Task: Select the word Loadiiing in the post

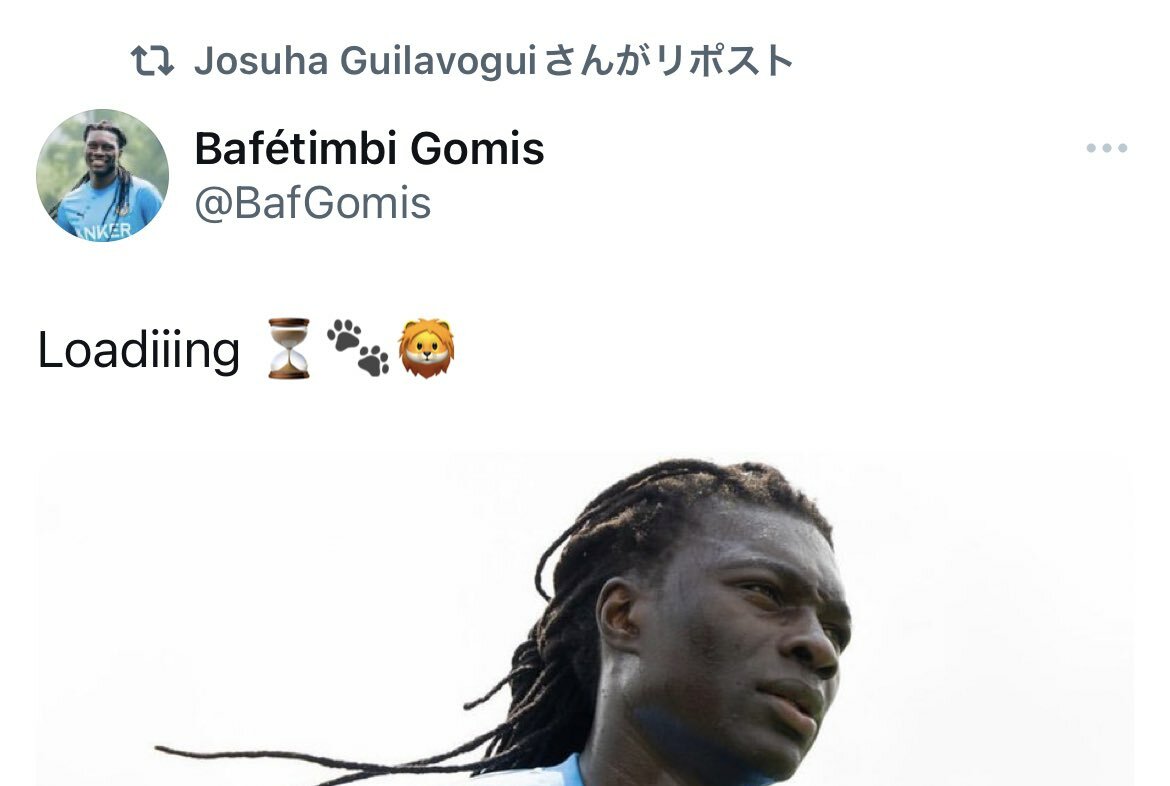Action: click(139, 349)
